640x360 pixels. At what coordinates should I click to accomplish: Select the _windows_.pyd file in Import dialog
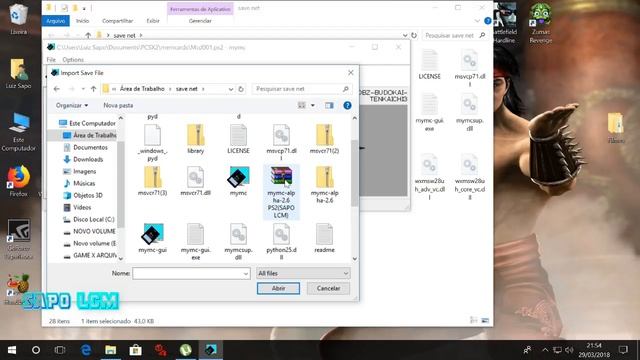coord(152,142)
